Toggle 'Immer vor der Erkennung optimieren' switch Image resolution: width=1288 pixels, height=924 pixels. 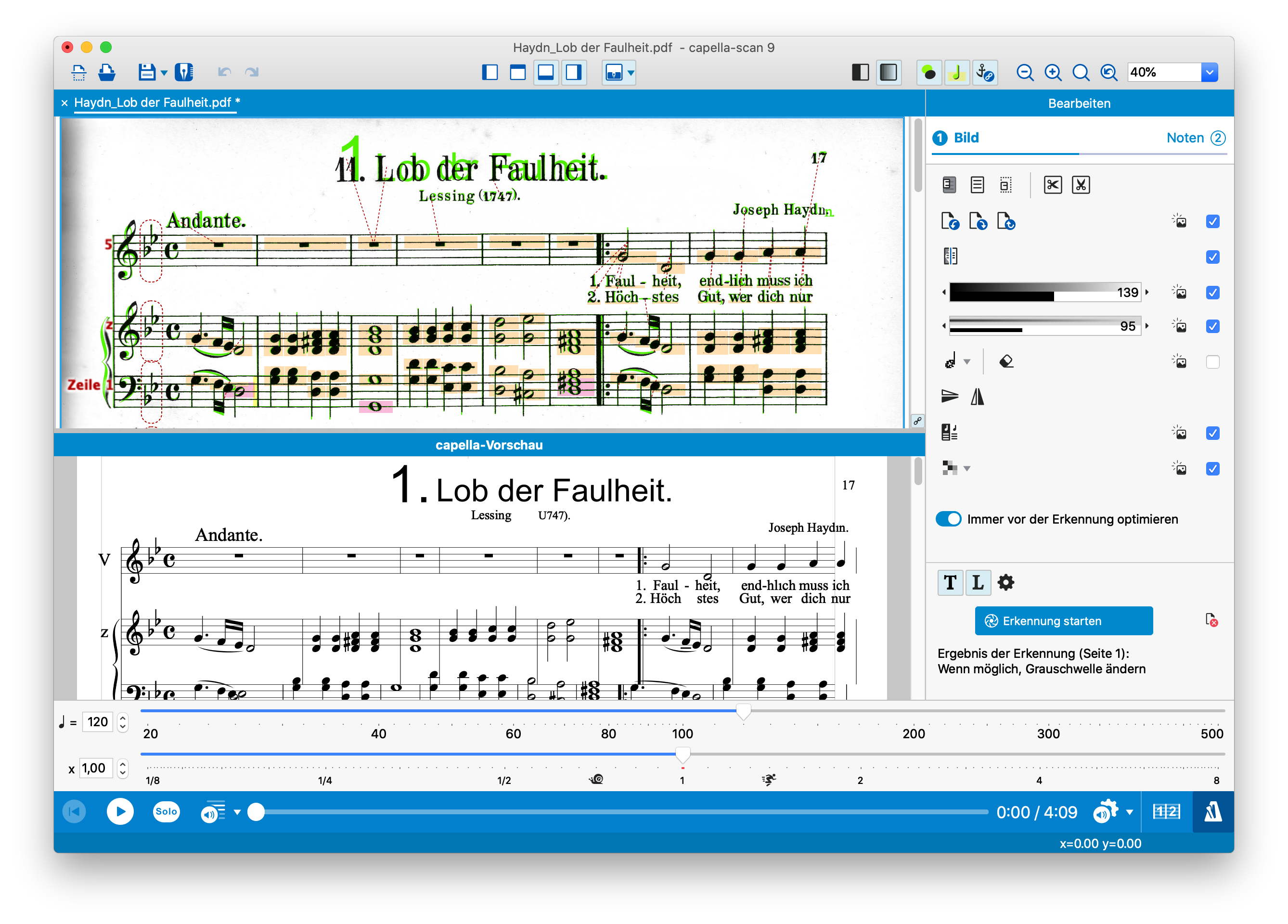point(948,519)
